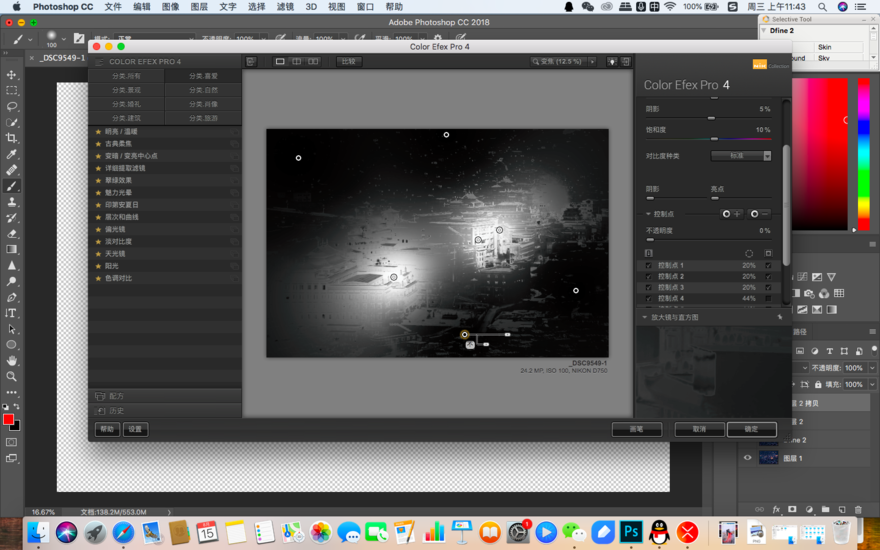Uncheck the left checkbox of 控制点 2
This screenshot has height=550, width=880.
tap(649, 277)
